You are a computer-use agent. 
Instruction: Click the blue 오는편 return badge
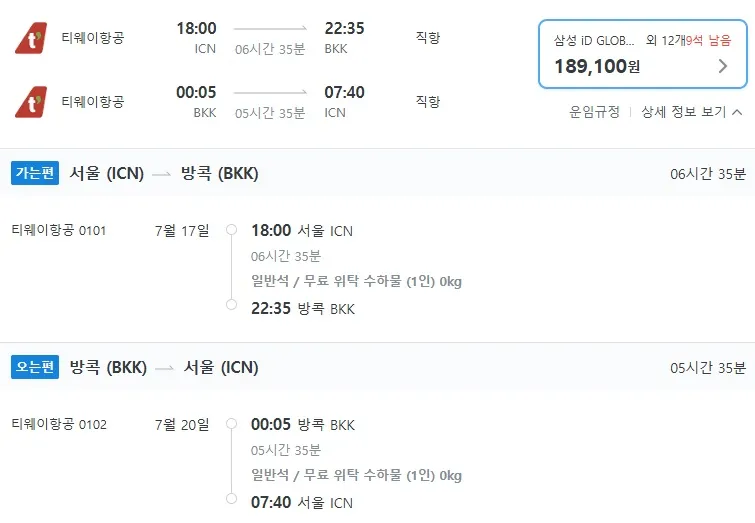[36, 368]
